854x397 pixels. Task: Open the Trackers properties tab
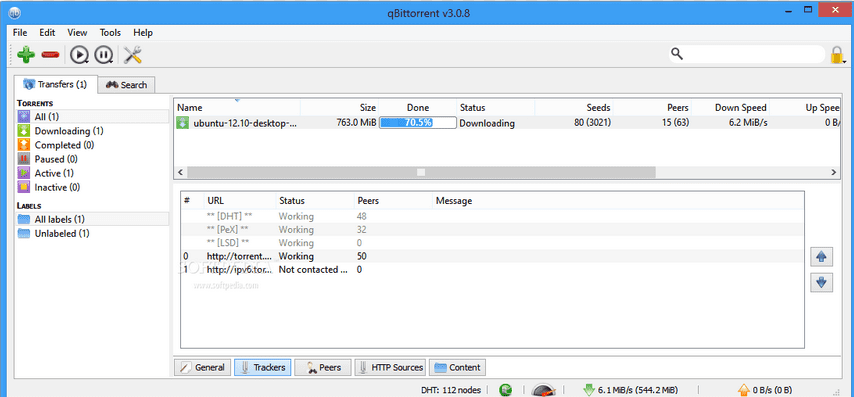(x=263, y=368)
